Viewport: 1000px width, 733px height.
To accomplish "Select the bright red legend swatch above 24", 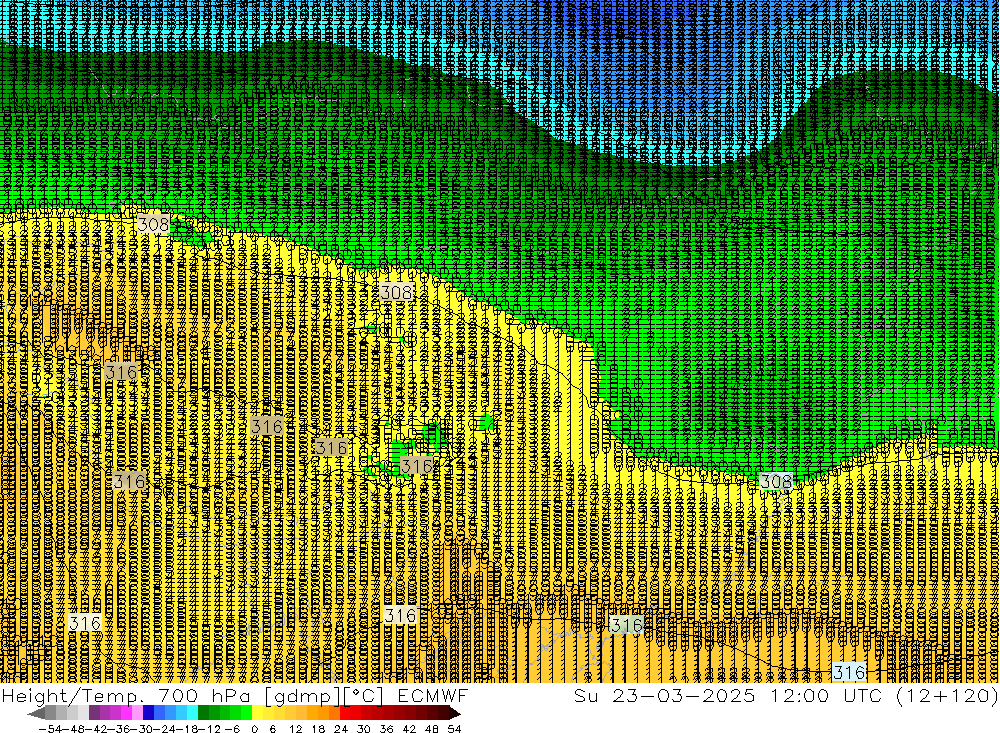I will (345, 712).
